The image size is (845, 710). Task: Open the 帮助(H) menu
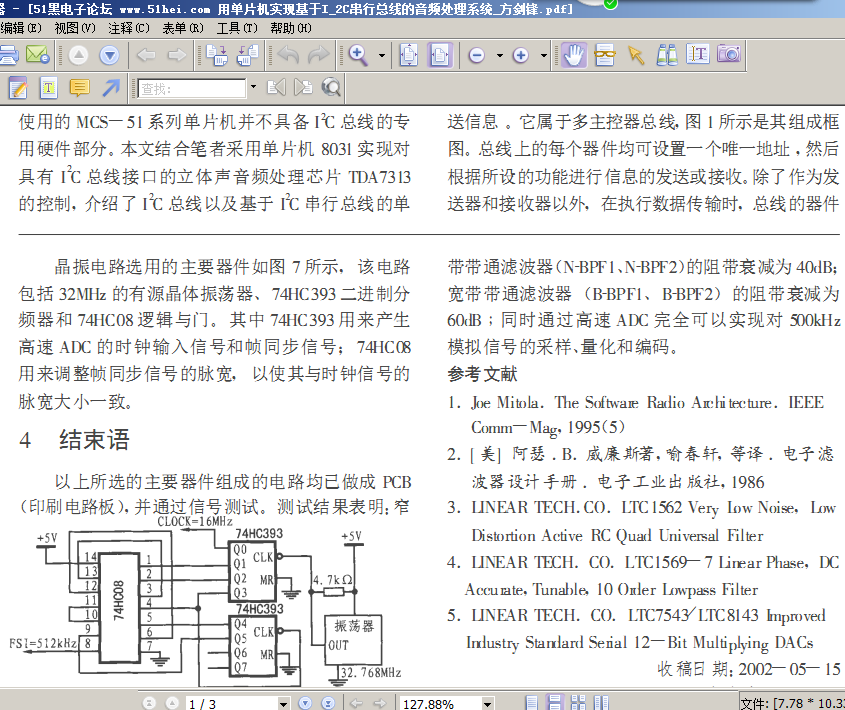pos(291,28)
